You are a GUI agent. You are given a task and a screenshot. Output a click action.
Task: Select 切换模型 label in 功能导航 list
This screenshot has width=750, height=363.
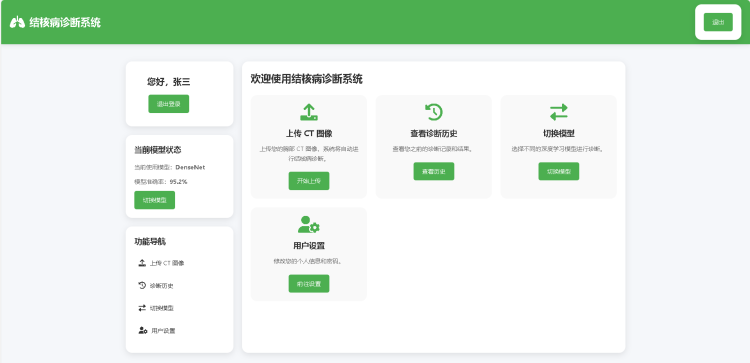tap(162, 308)
